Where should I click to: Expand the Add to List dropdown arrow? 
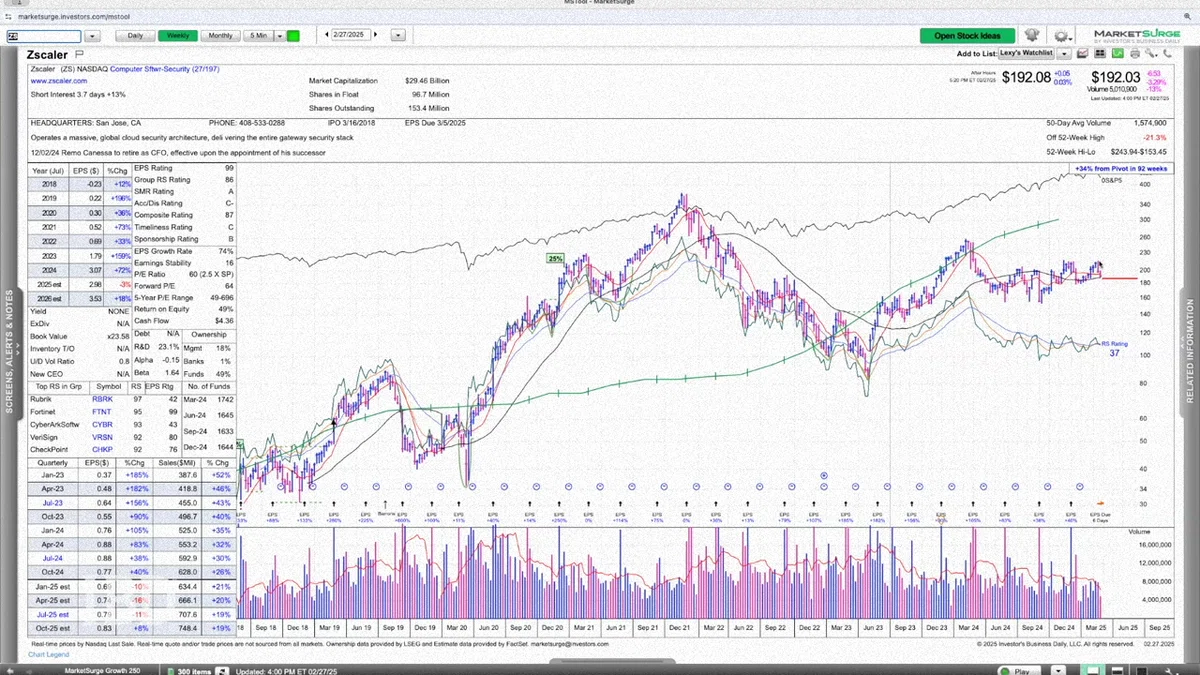click(x=1064, y=53)
